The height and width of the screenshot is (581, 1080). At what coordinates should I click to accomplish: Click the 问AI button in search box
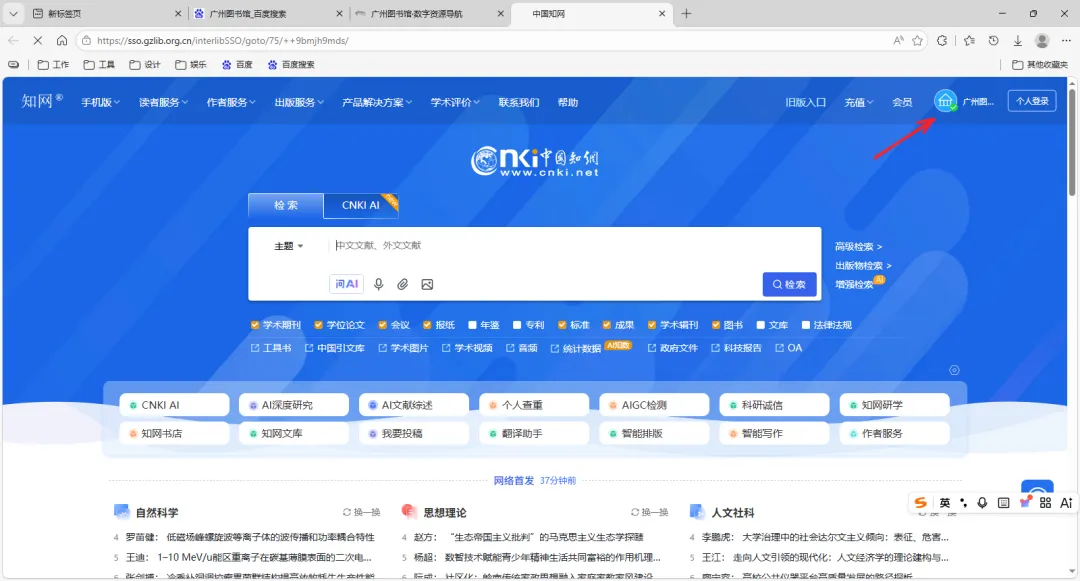coord(346,284)
